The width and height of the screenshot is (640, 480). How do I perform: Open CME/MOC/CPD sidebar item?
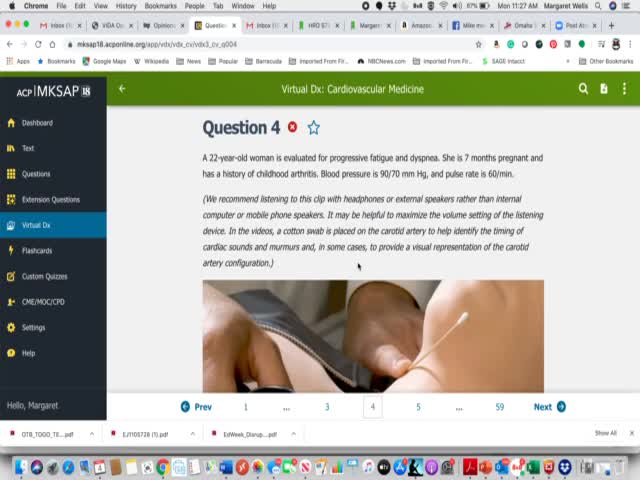43,302
